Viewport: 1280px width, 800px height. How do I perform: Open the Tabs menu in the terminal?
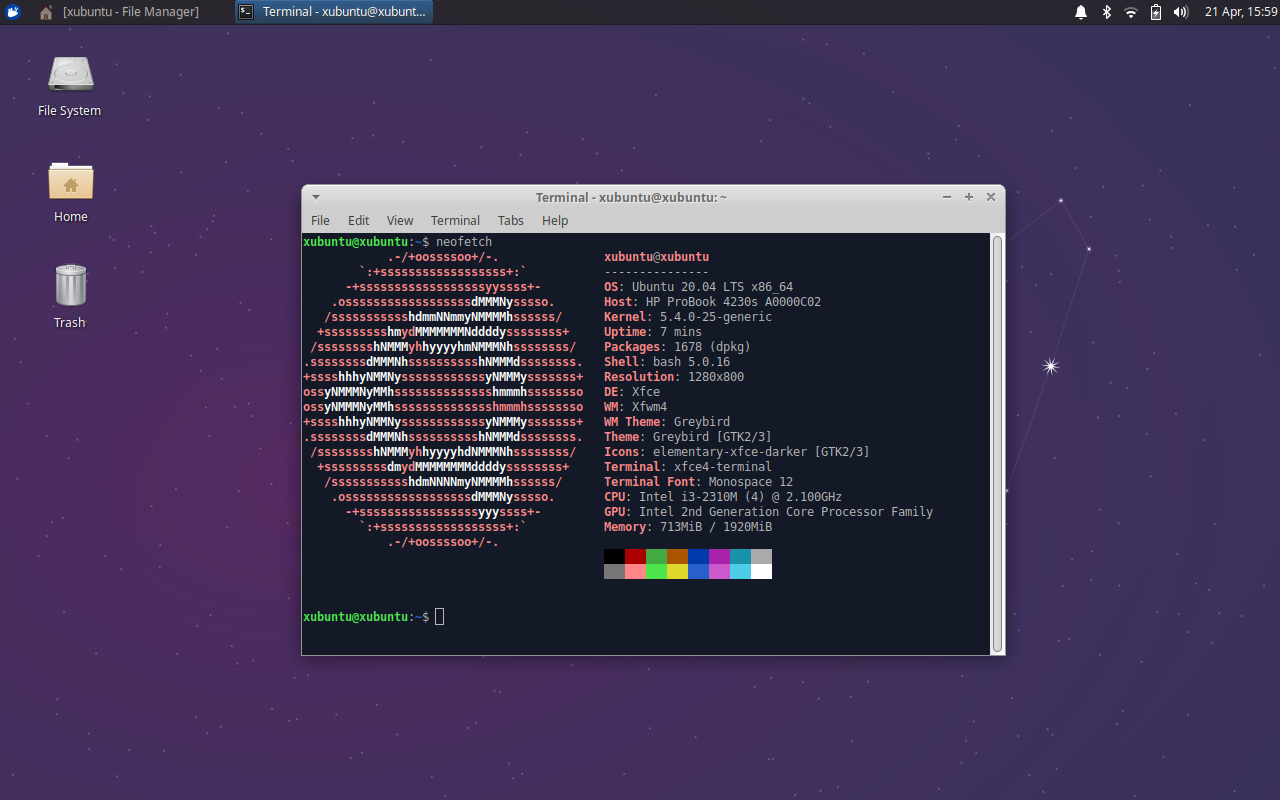510,220
